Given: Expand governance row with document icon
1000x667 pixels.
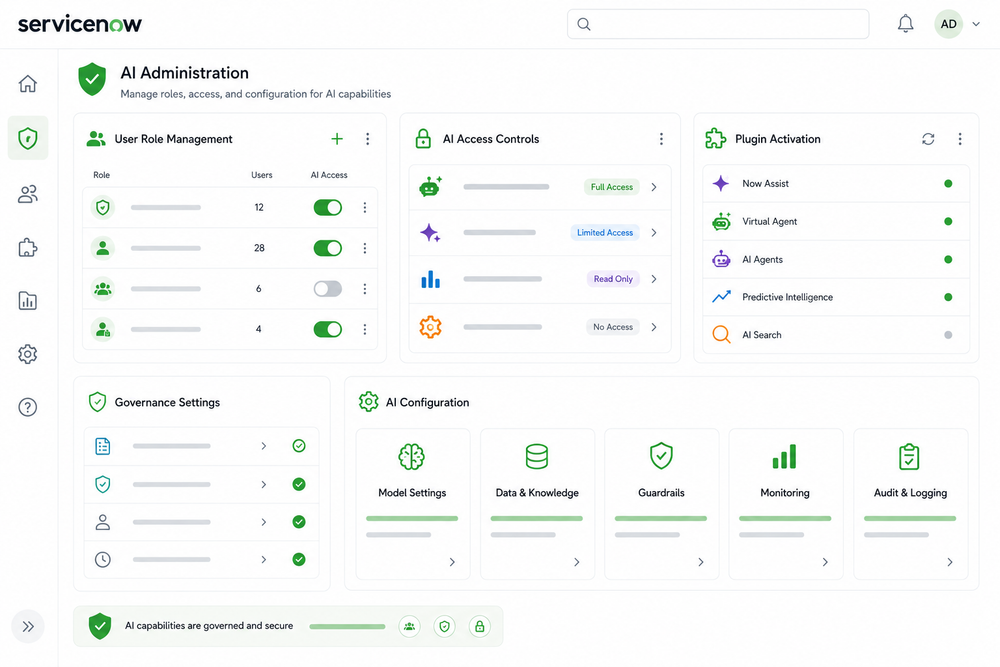Looking at the screenshot, I should (x=263, y=446).
